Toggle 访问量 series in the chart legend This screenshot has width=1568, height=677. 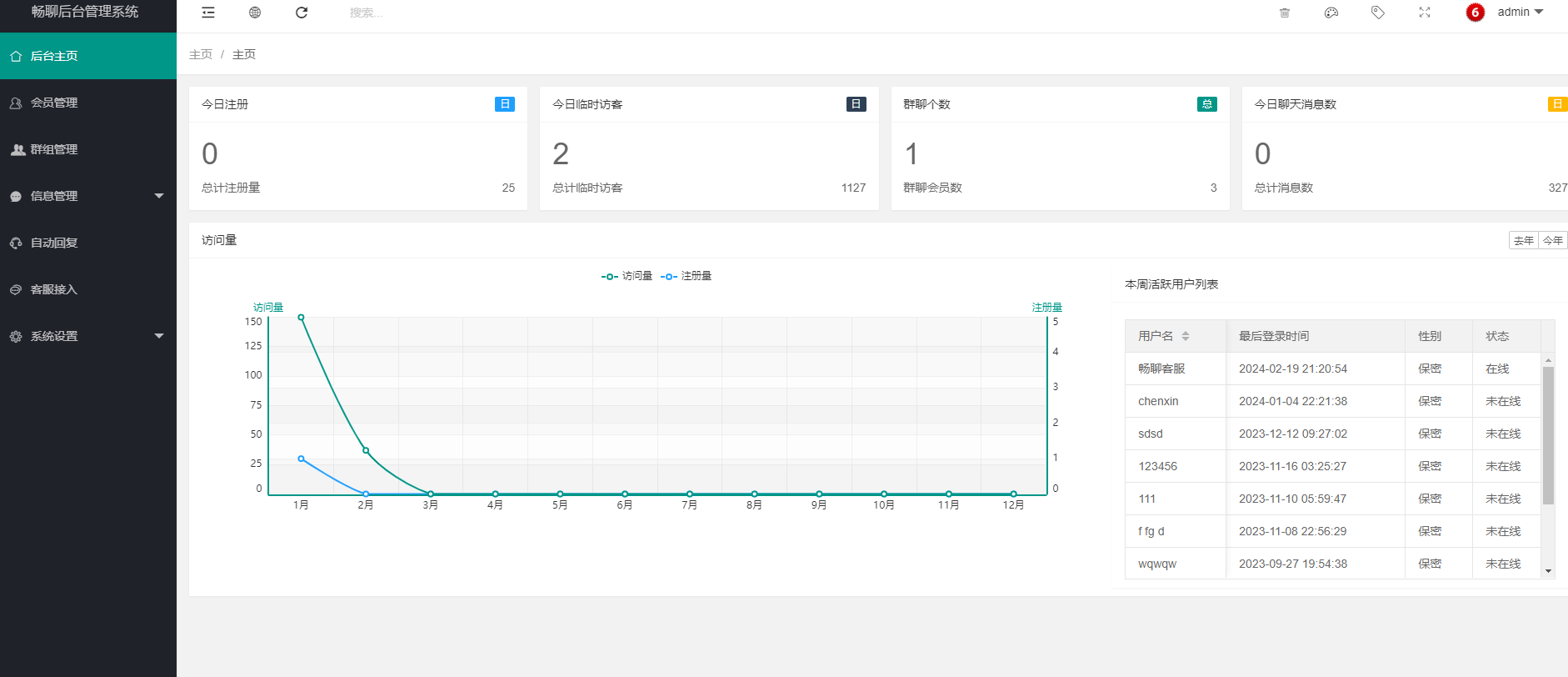pyautogui.click(x=627, y=276)
